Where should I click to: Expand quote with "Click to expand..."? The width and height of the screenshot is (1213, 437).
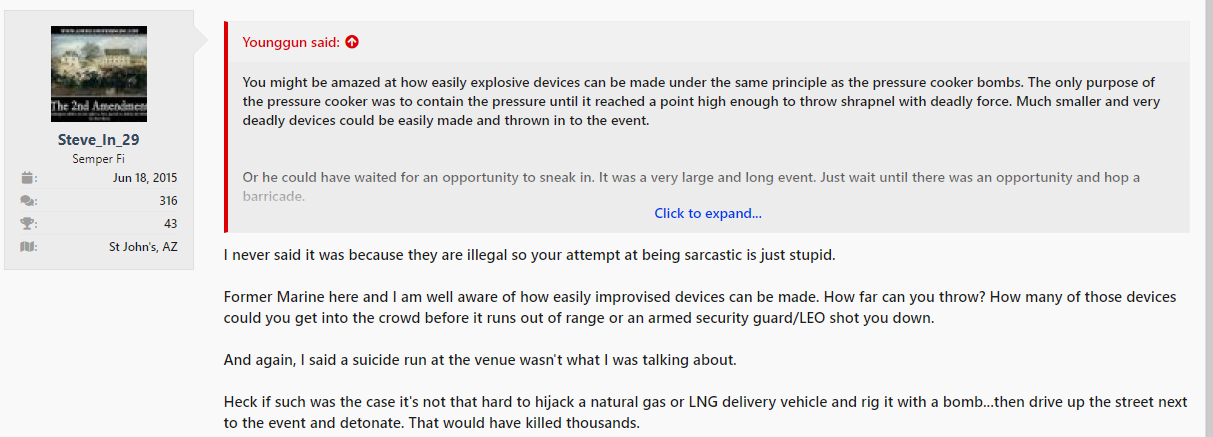pyautogui.click(x=707, y=213)
